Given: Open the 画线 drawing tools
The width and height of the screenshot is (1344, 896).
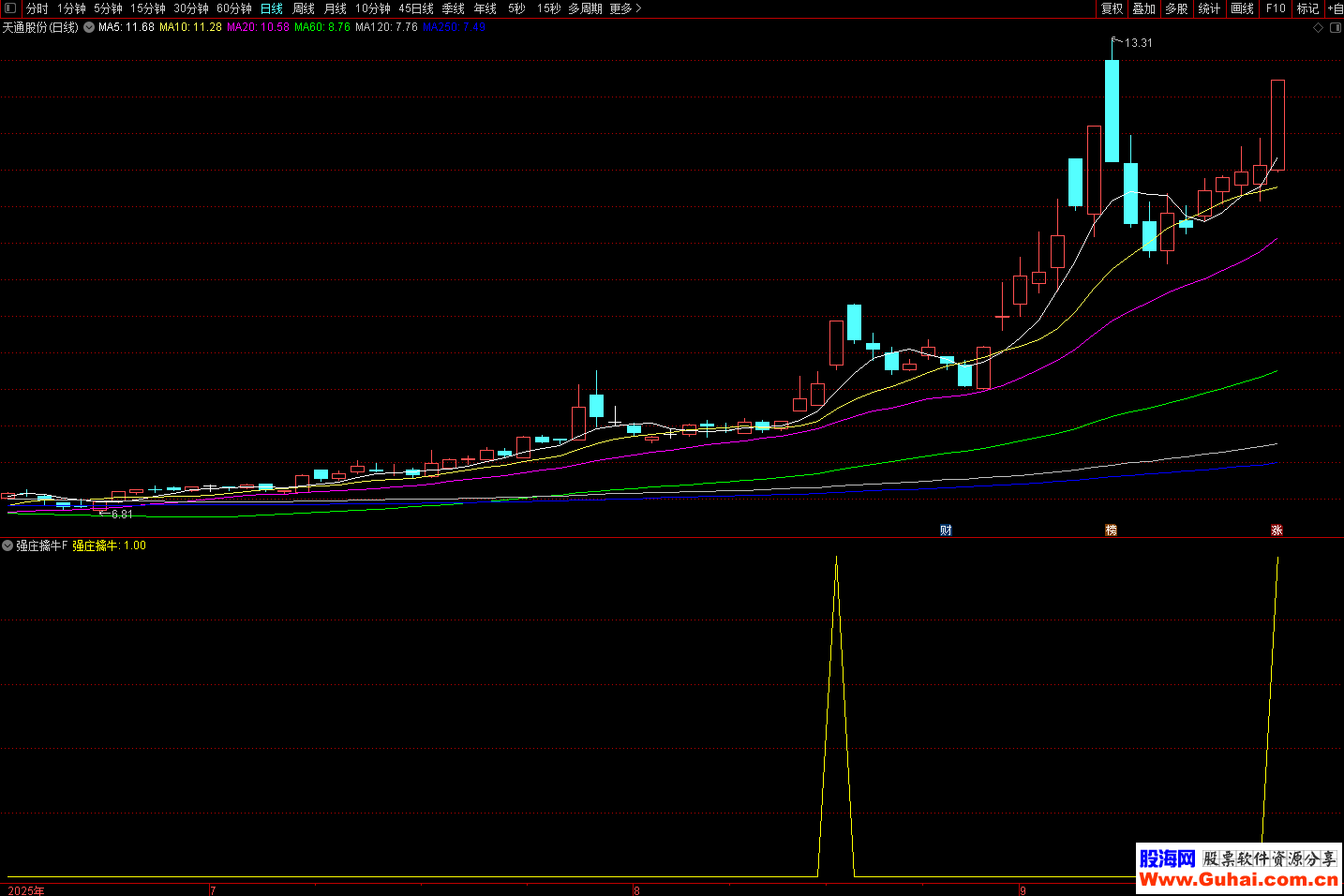Looking at the screenshot, I should pos(1243,8).
